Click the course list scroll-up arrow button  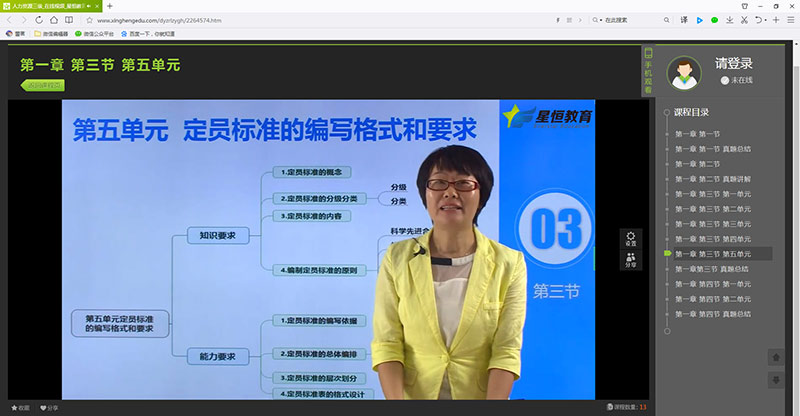point(776,357)
